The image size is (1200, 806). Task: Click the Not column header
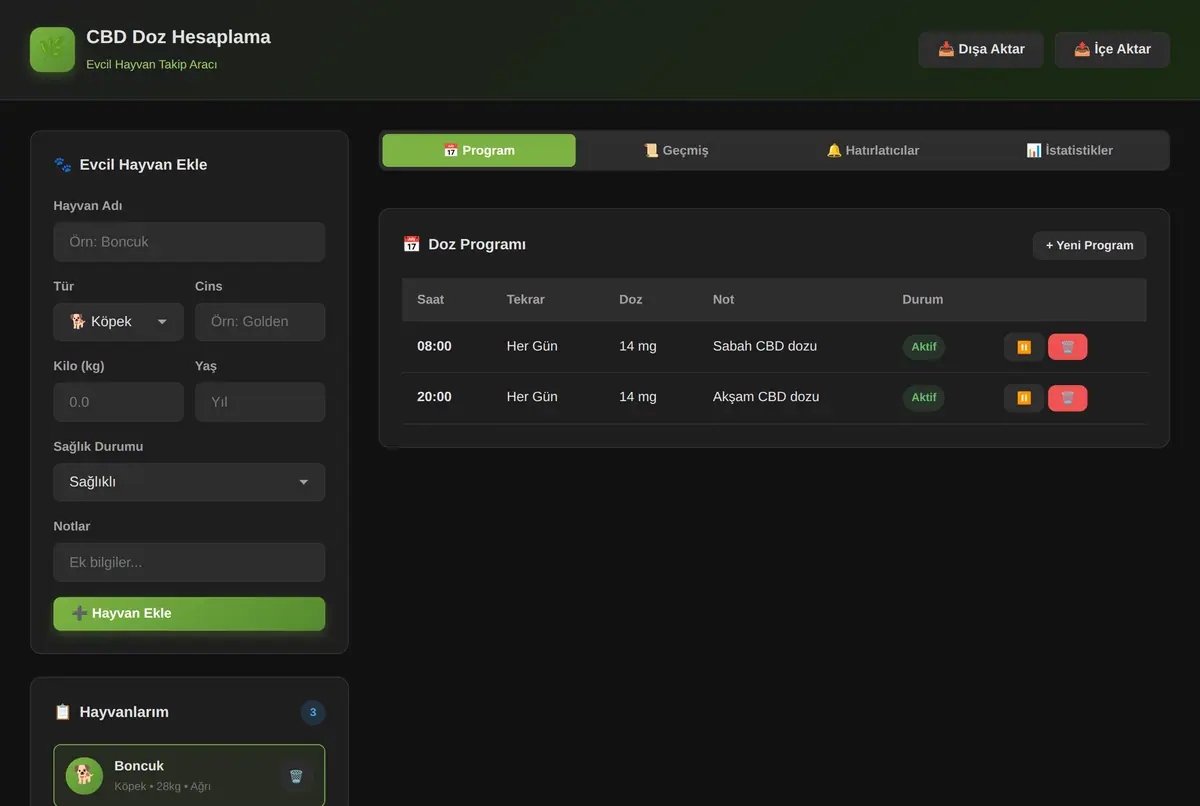[x=723, y=300]
